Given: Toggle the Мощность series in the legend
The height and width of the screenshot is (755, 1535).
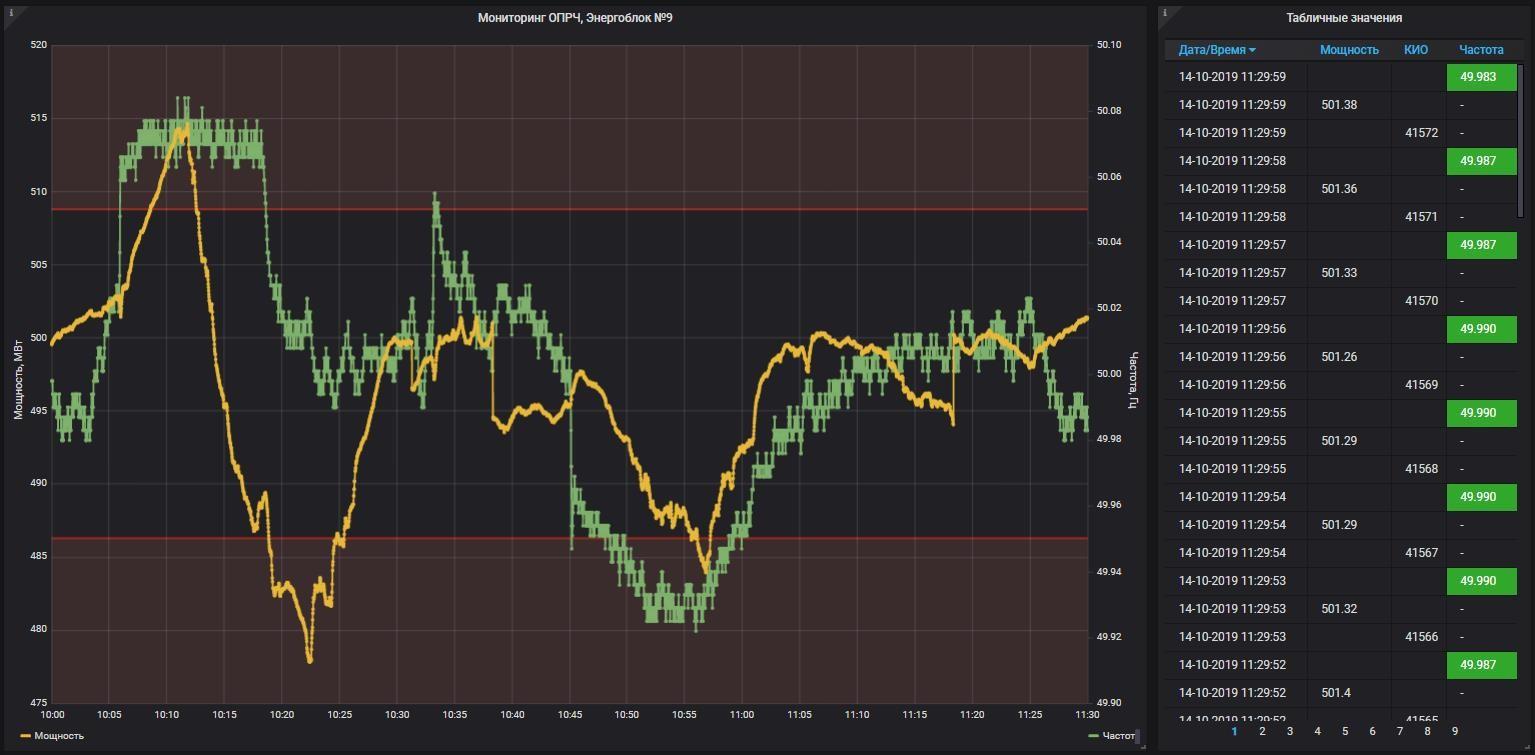Looking at the screenshot, I should click(59, 736).
